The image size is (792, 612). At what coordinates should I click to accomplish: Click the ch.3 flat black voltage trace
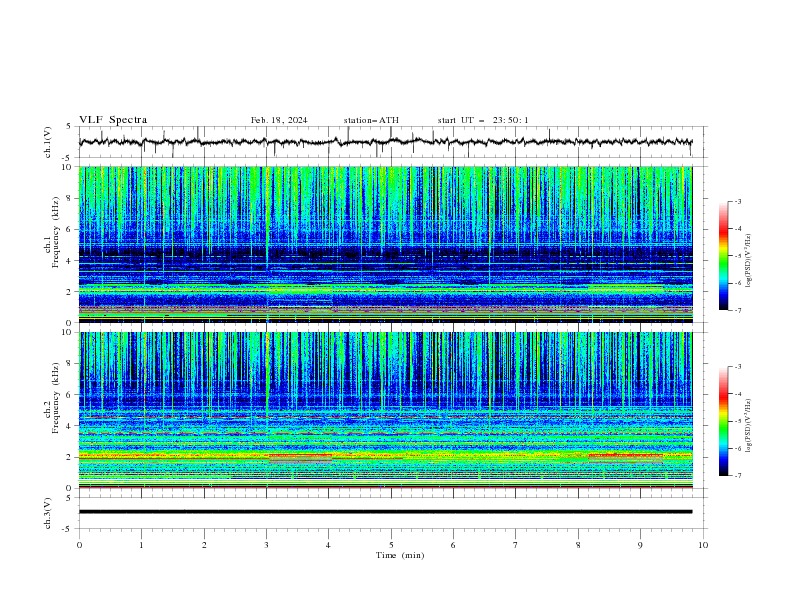(x=385, y=512)
